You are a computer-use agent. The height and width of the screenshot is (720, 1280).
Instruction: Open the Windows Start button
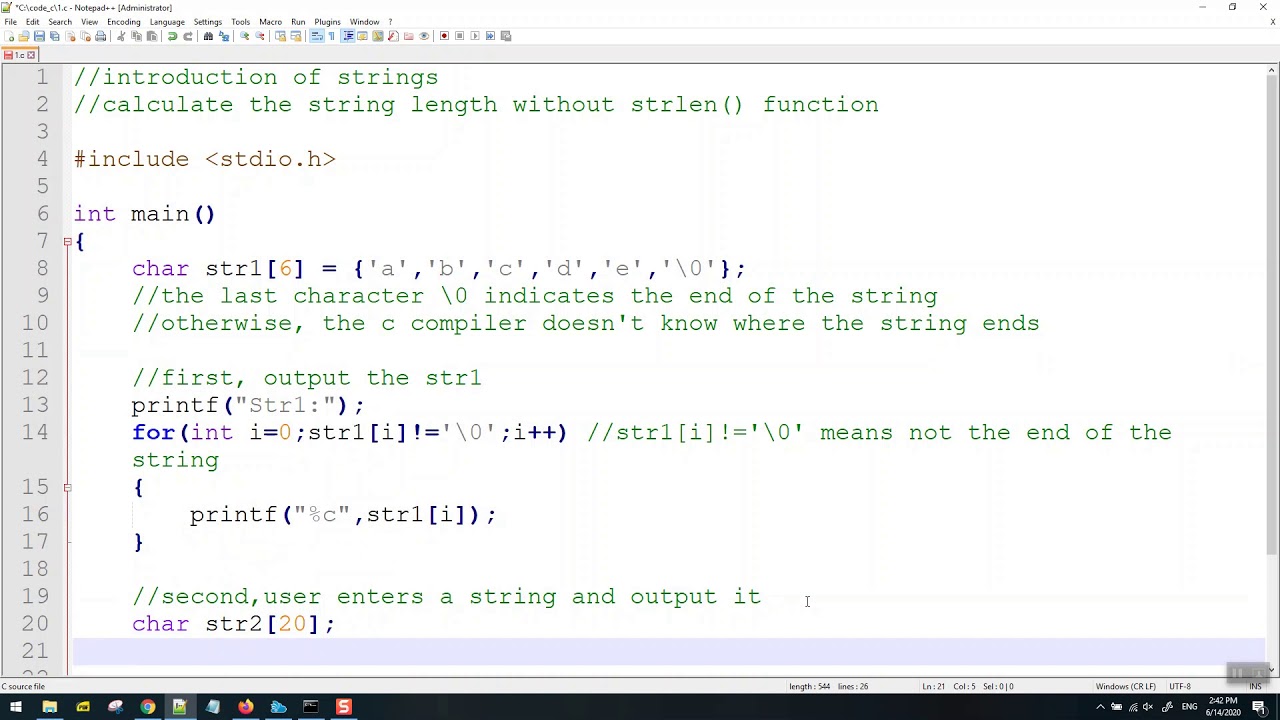coord(16,708)
